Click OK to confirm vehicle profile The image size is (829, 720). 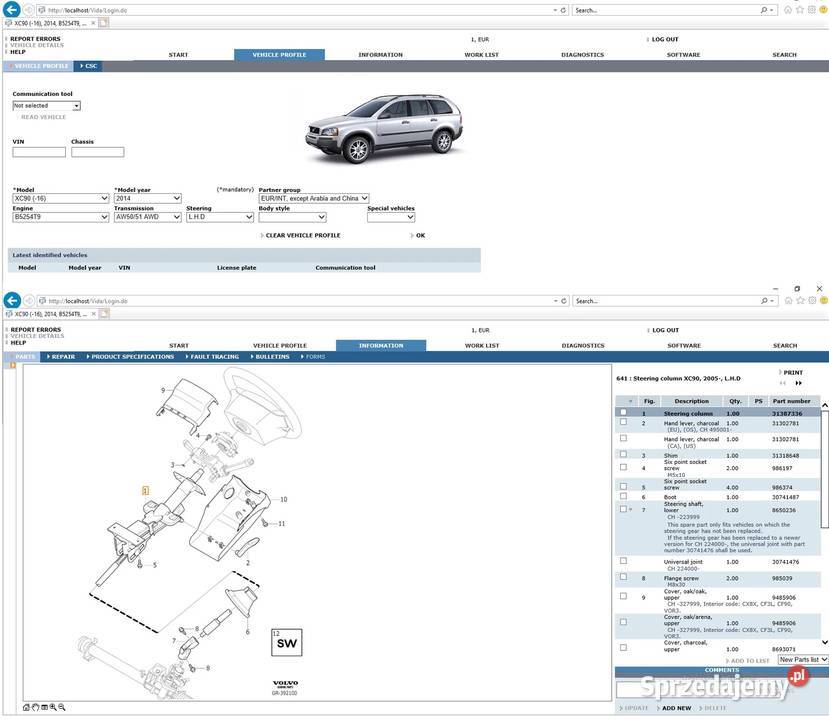click(420, 235)
